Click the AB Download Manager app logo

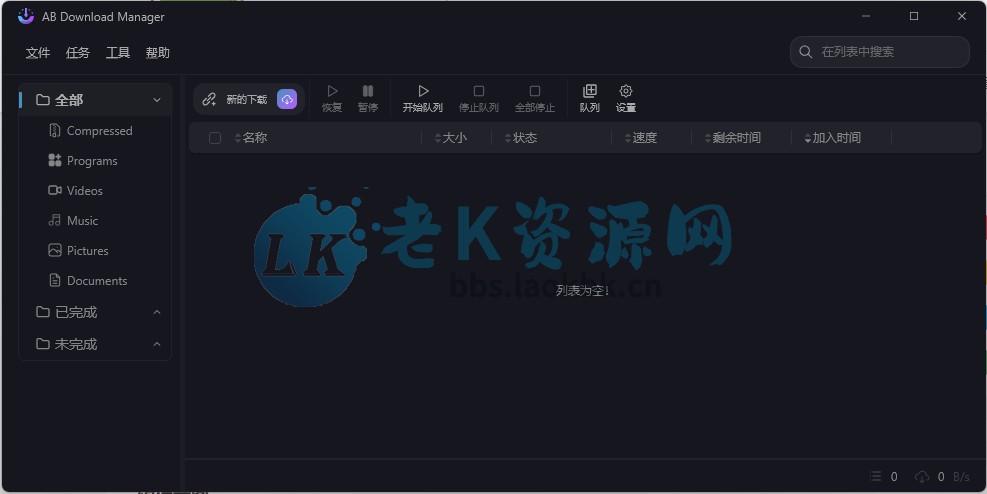pos(26,16)
